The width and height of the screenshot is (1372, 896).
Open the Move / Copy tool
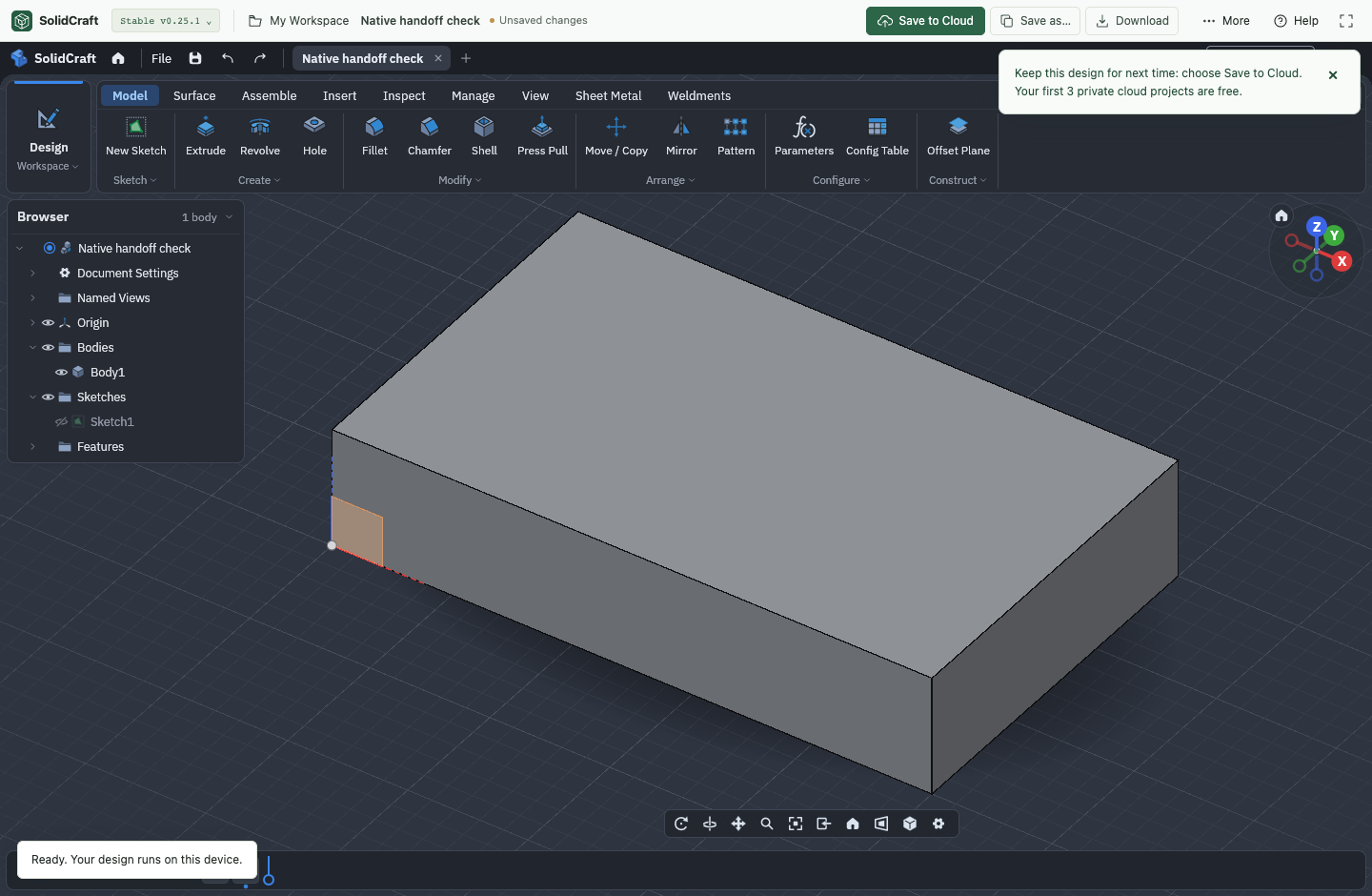point(616,136)
